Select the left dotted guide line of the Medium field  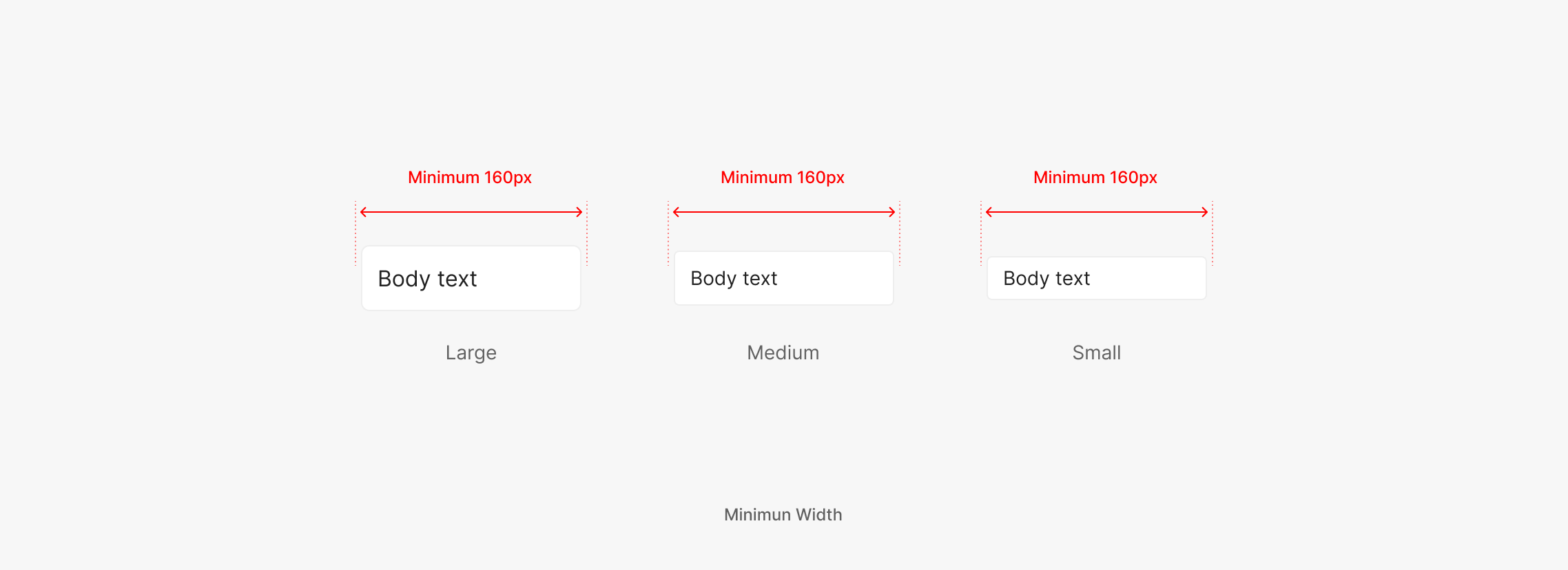pos(668,233)
